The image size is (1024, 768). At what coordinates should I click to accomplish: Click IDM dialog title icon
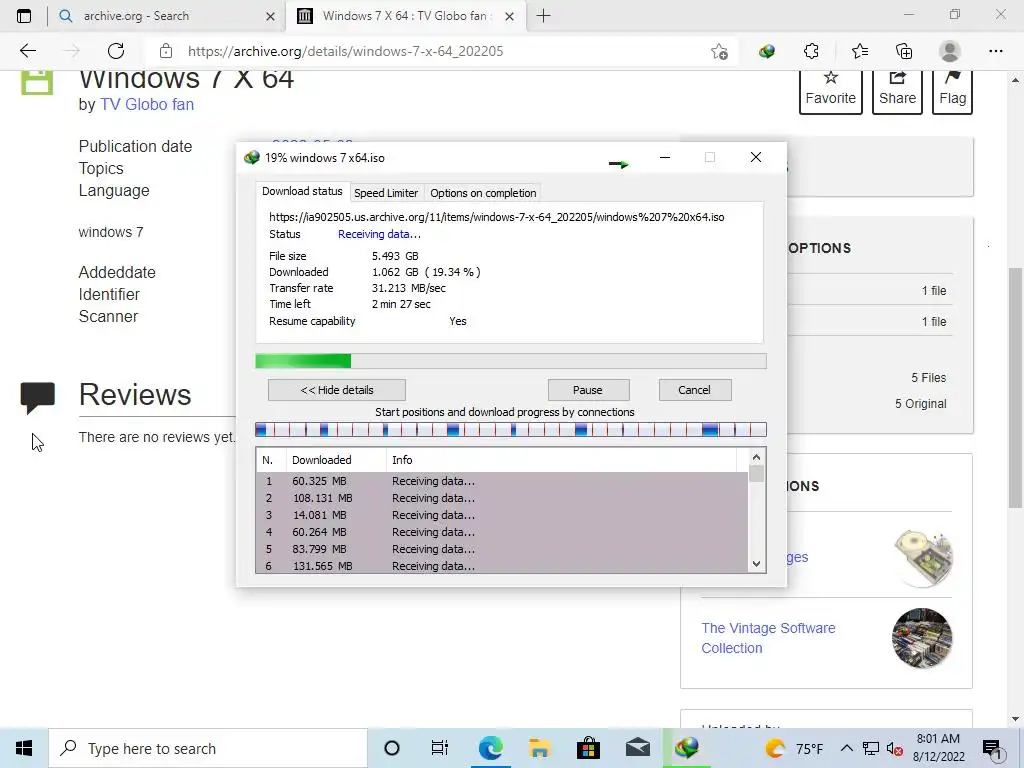coord(251,157)
